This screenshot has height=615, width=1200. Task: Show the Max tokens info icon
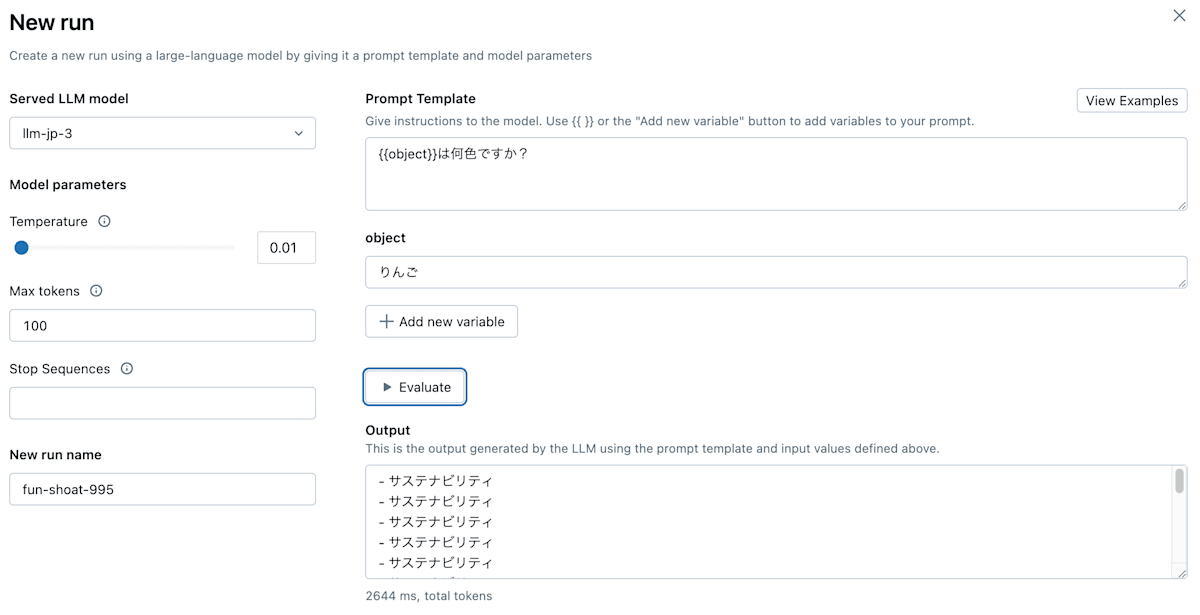point(96,291)
